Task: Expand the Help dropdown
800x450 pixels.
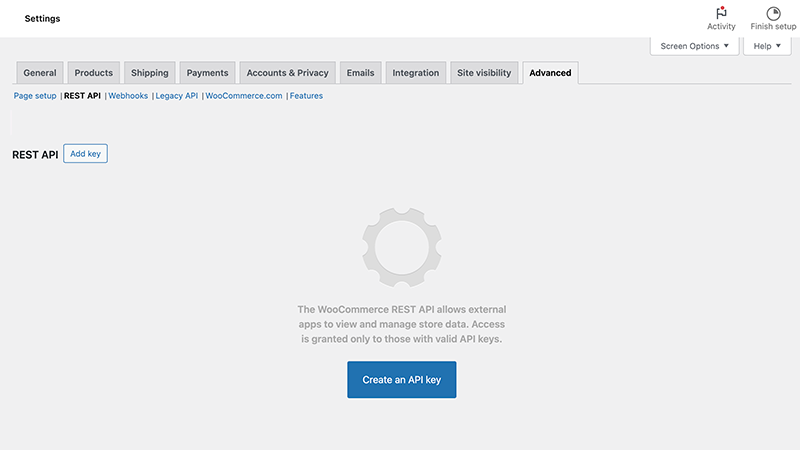Action: pyautogui.click(x=767, y=46)
